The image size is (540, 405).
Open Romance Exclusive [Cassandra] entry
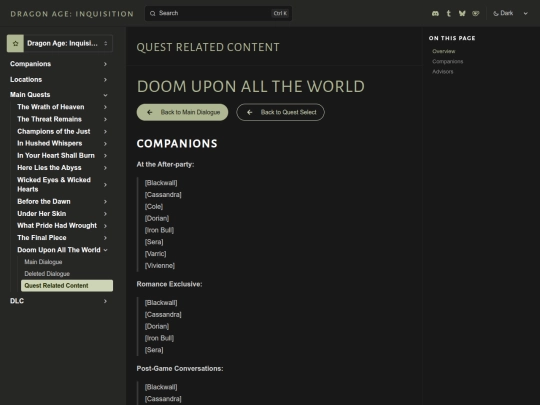[x=163, y=315]
